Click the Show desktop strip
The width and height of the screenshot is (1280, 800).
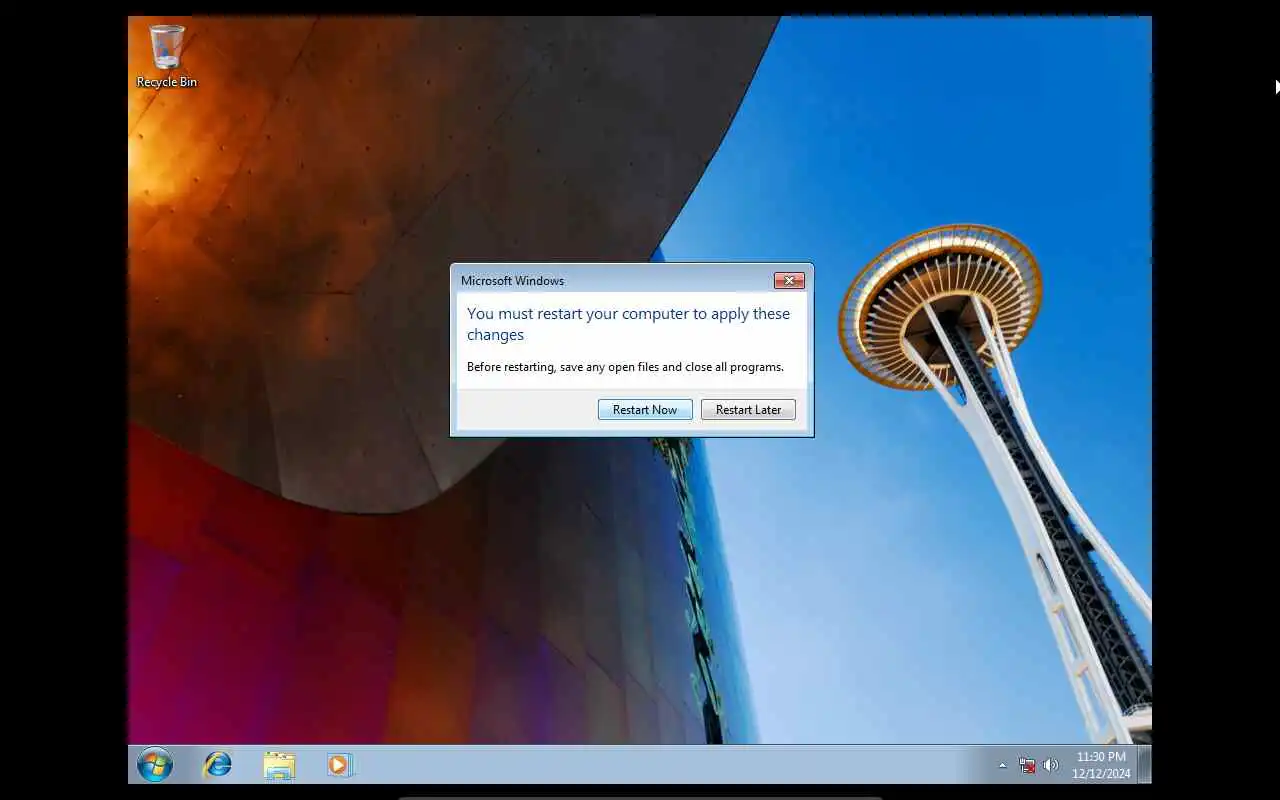point(1144,765)
